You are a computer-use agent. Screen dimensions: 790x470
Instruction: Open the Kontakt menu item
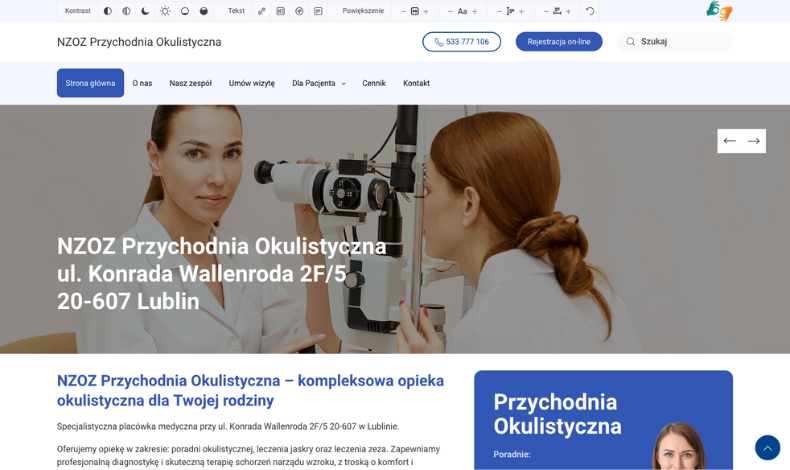coord(416,83)
